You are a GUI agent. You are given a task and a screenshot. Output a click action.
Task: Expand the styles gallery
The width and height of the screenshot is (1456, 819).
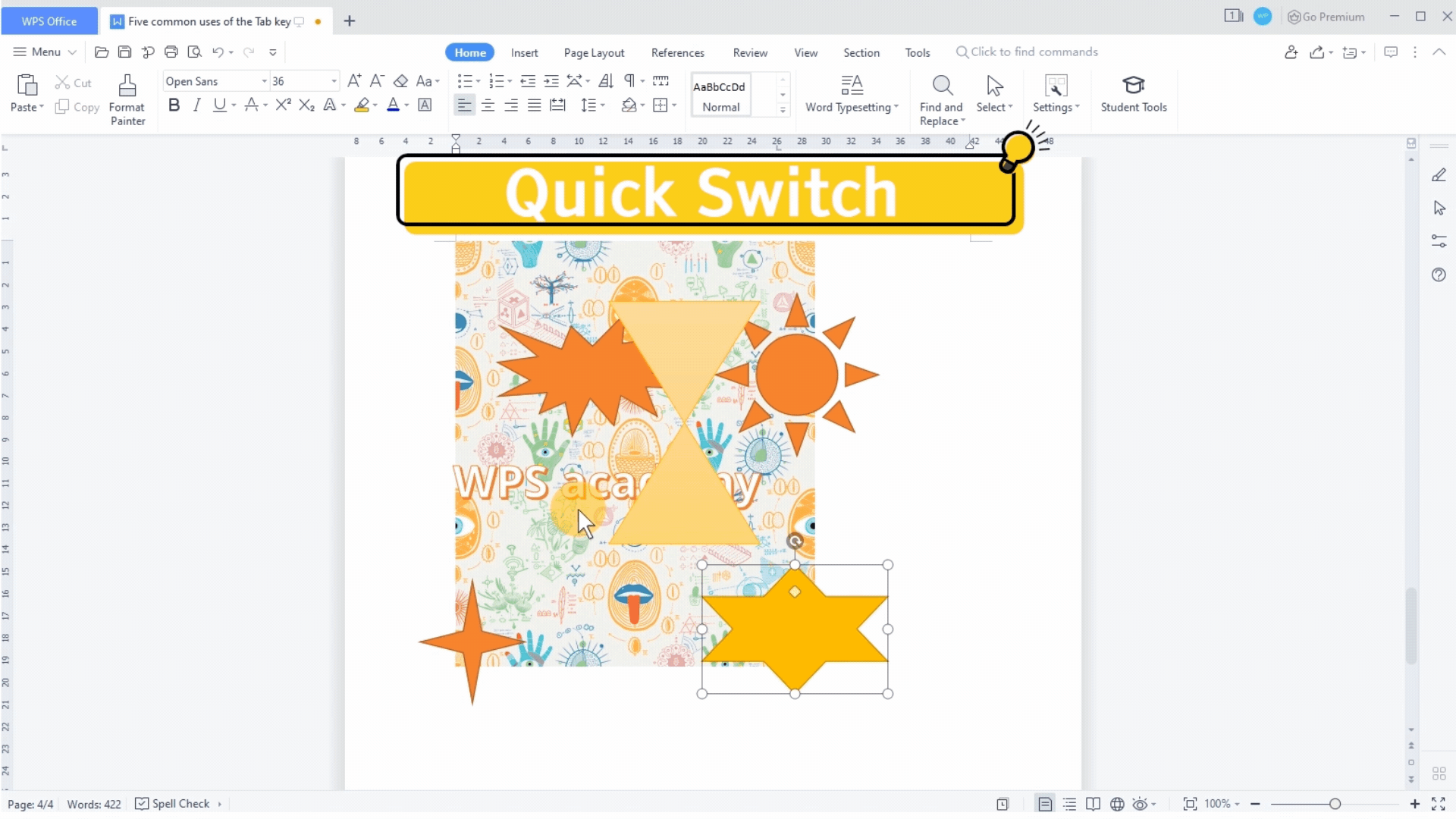point(783,111)
